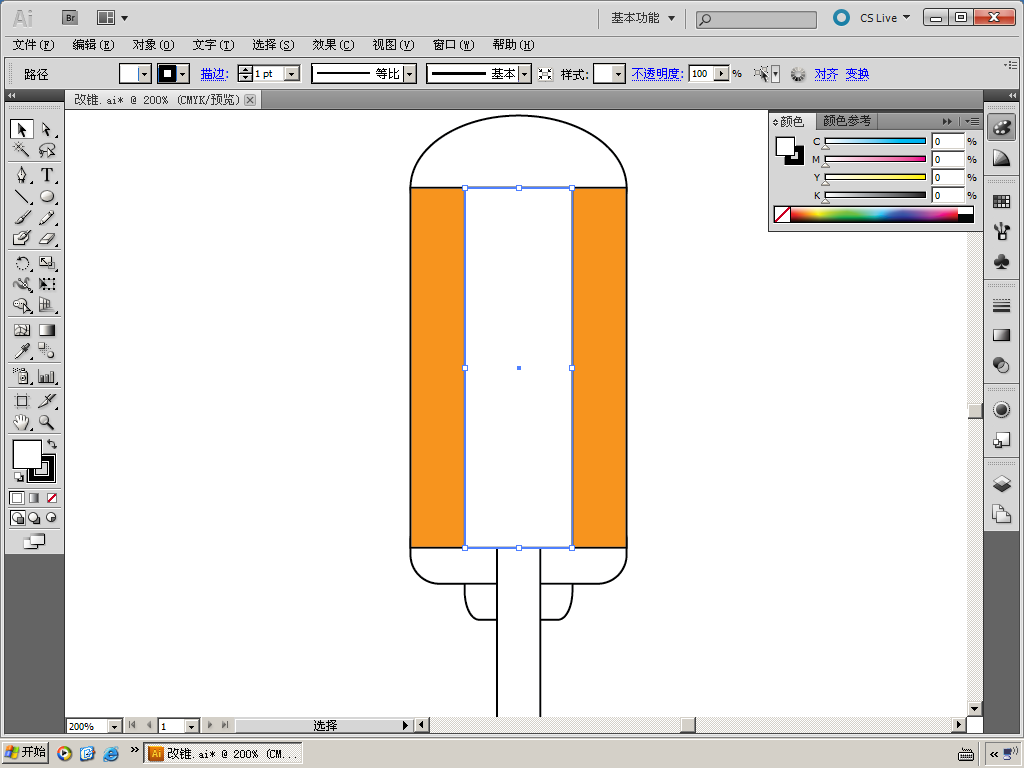Open Adobe Bridge from the Br button

[x=70, y=18]
